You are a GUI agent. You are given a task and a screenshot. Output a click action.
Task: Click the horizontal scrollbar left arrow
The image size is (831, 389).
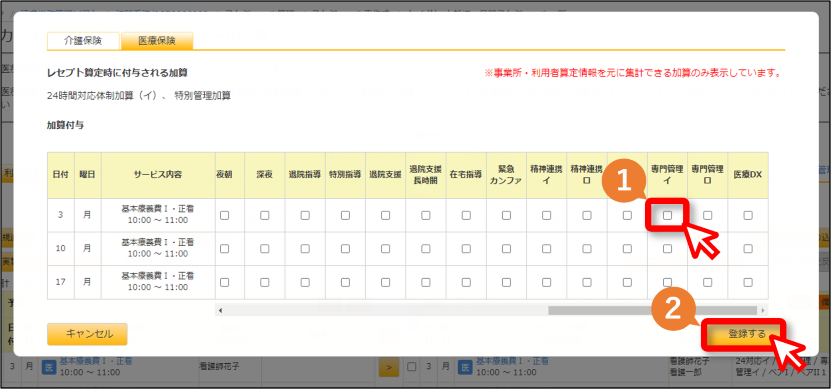220,310
